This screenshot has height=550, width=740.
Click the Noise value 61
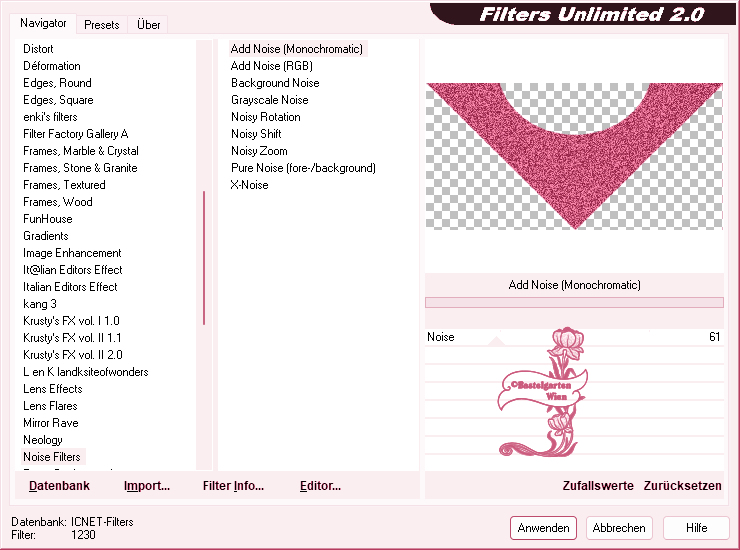click(714, 337)
